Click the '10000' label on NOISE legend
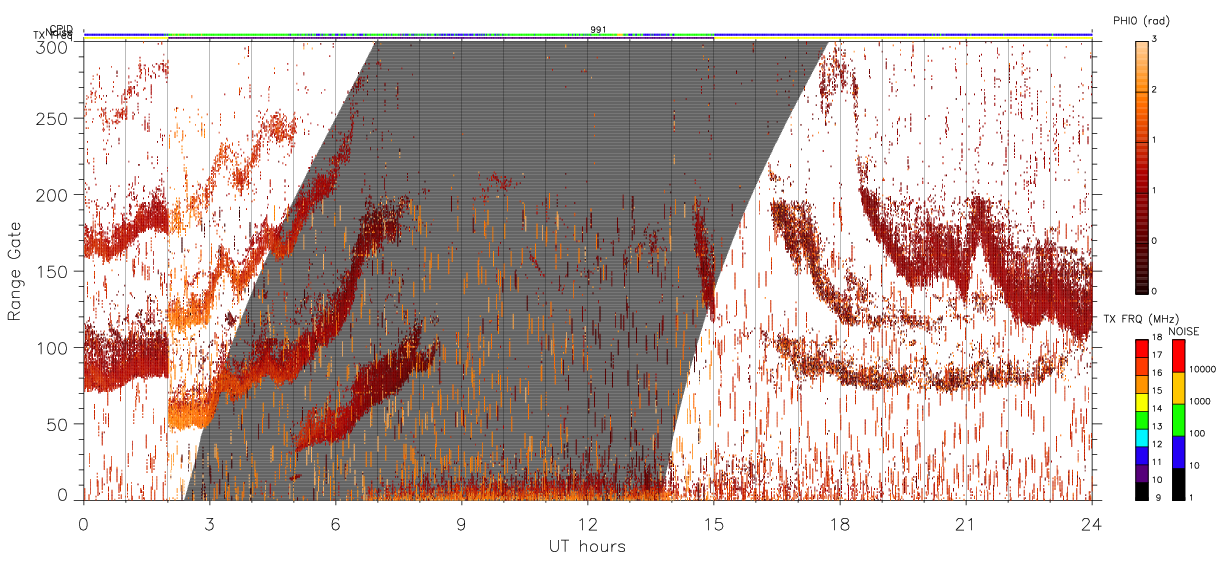The height and width of the screenshot is (567, 1228). coord(1202,369)
